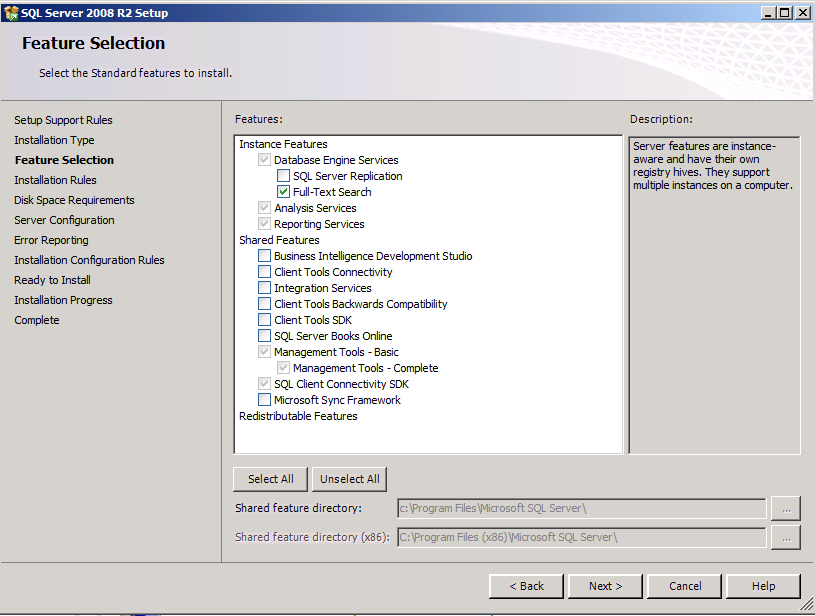Check the Client Tools SDK checkbox
Screen dimensions: 815x616
tap(265, 320)
